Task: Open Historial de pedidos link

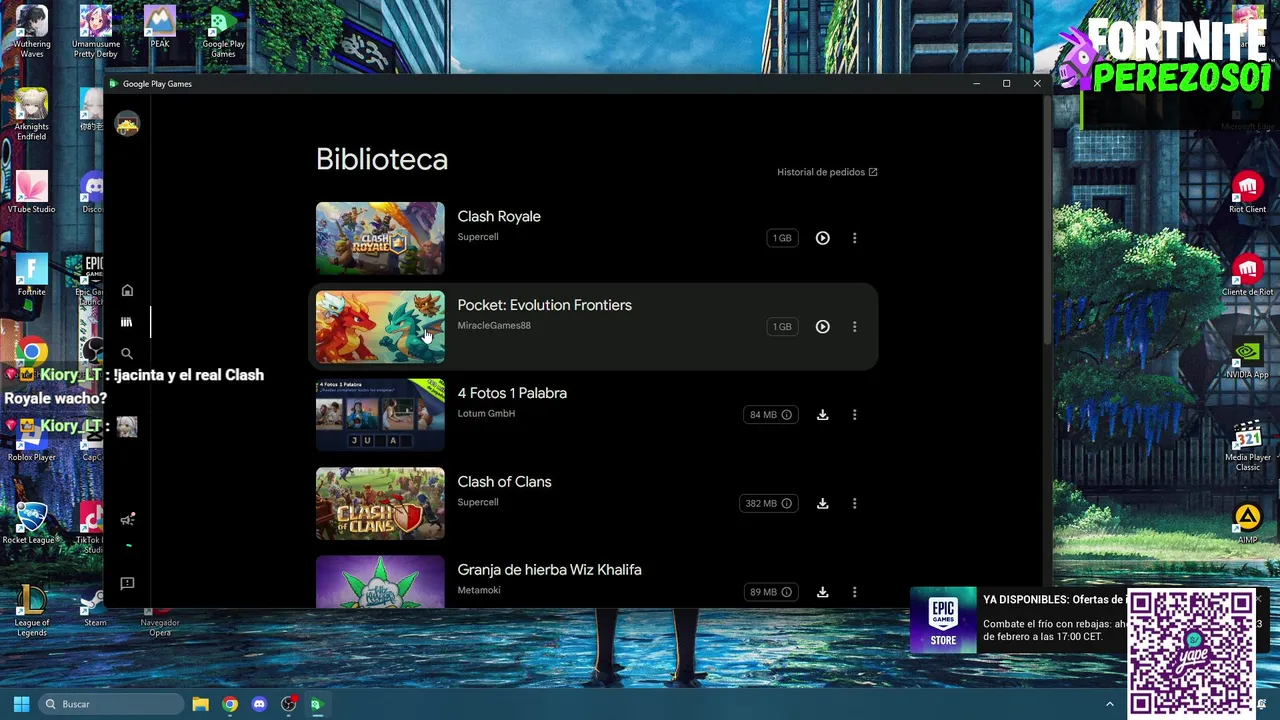Action: click(x=827, y=172)
